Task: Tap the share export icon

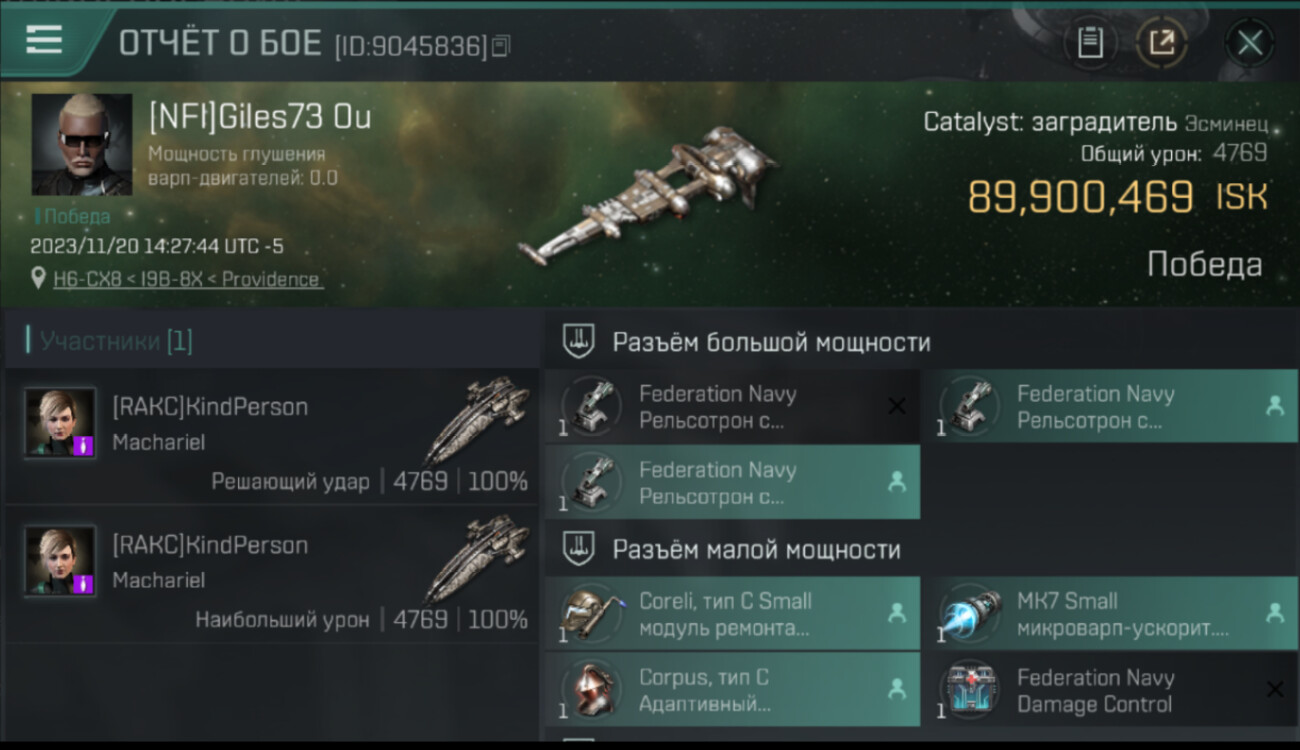Action: coord(1161,43)
